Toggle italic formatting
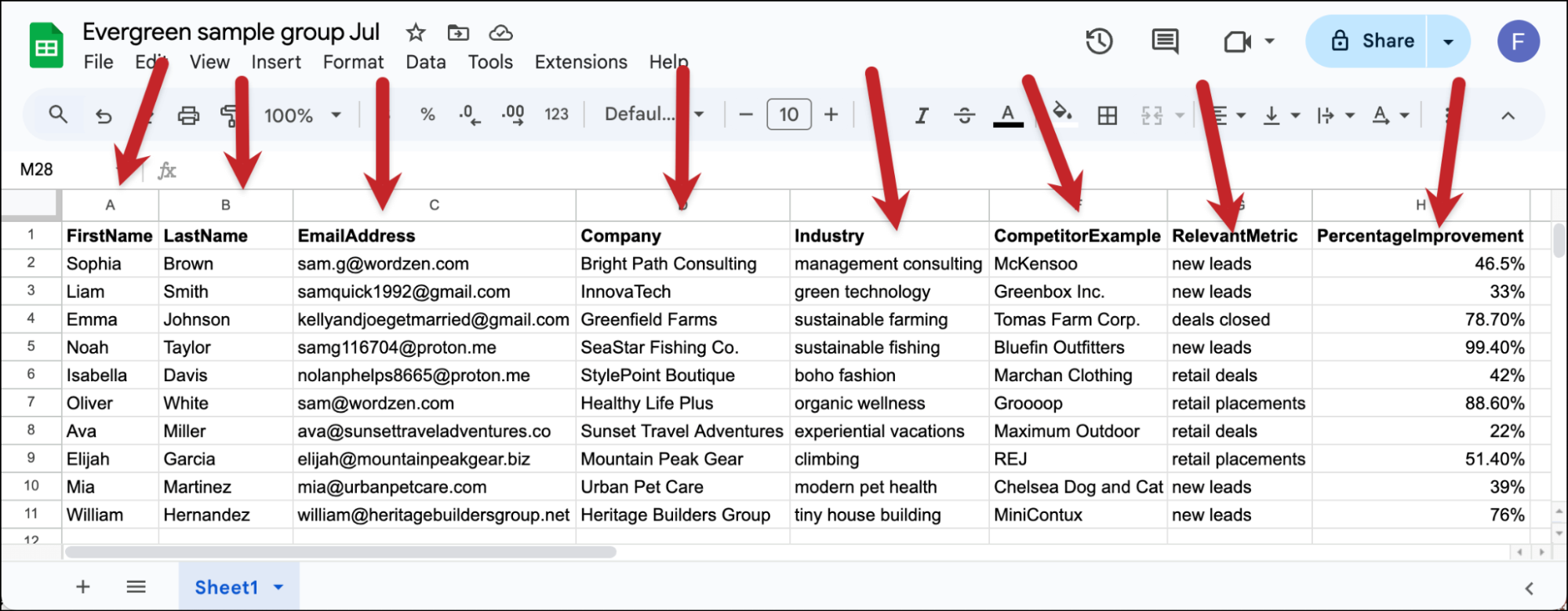Image resolution: width=1568 pixels, height=611 pixels. coord(922,115)
